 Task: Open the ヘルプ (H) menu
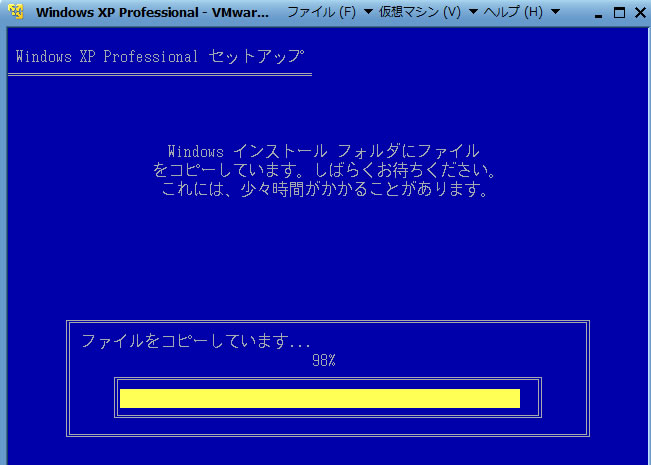tap(513, 12)
